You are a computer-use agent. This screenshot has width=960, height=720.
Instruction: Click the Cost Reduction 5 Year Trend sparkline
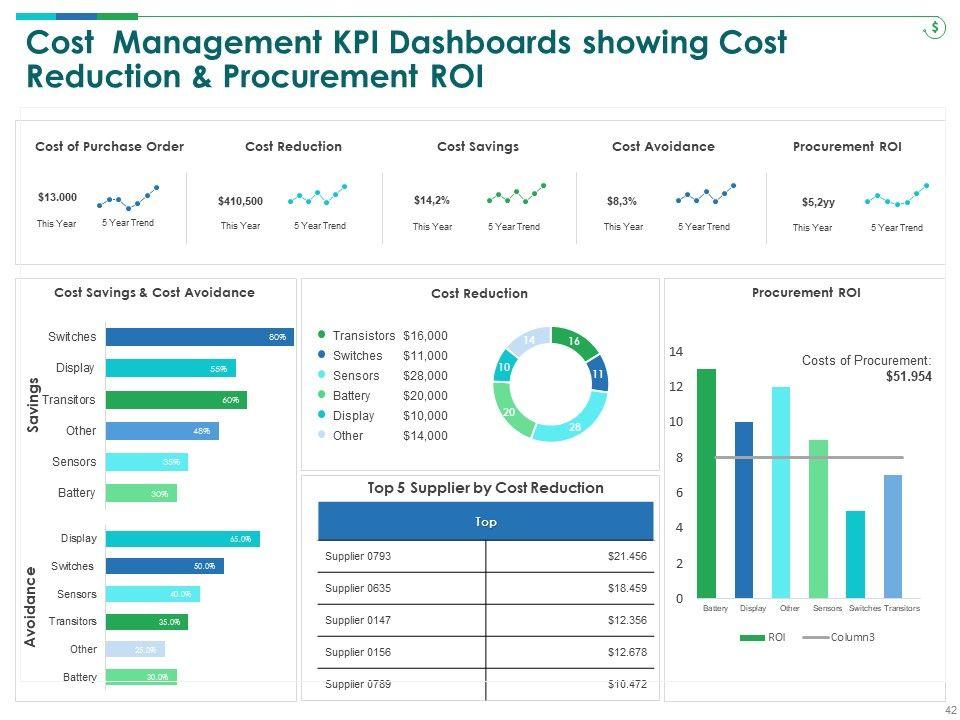318,196
